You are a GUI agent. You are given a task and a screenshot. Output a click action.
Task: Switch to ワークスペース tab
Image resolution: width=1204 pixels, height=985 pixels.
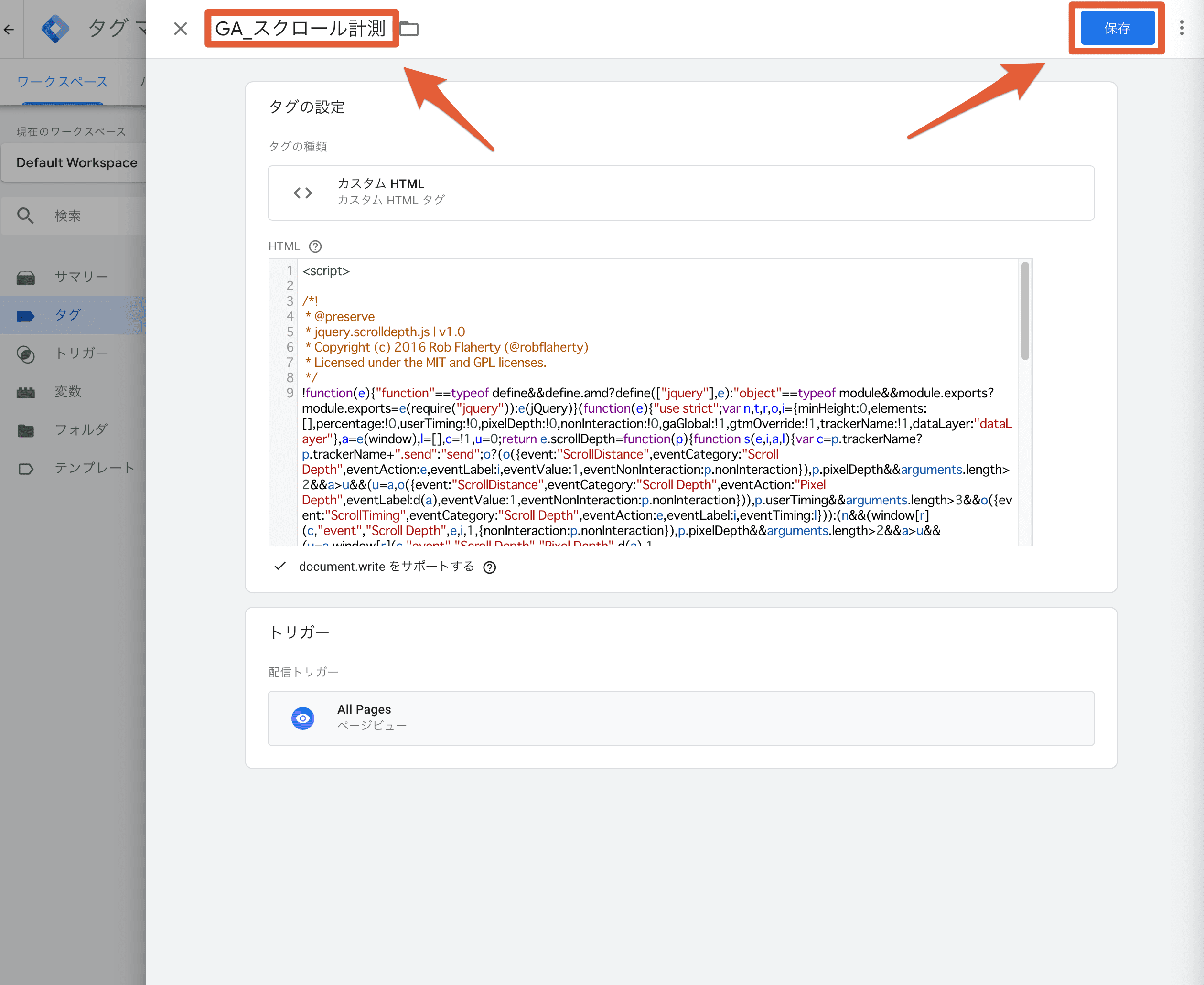point(63,82)
